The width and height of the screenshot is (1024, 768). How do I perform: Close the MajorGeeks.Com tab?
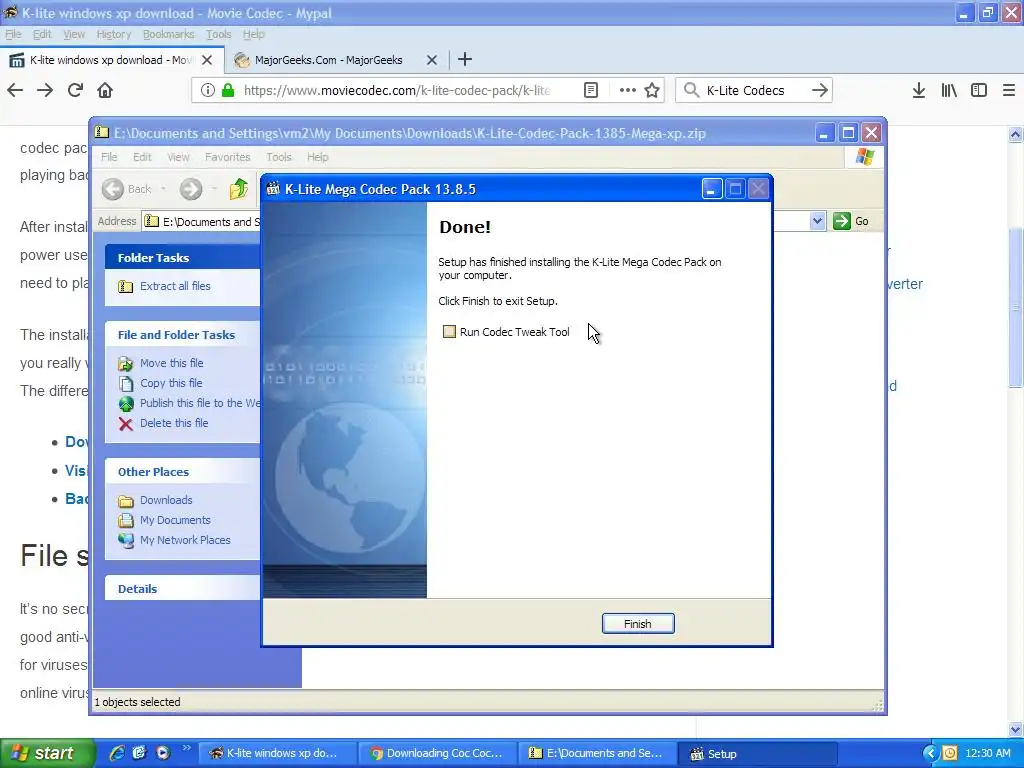click(x=432, y=60)
